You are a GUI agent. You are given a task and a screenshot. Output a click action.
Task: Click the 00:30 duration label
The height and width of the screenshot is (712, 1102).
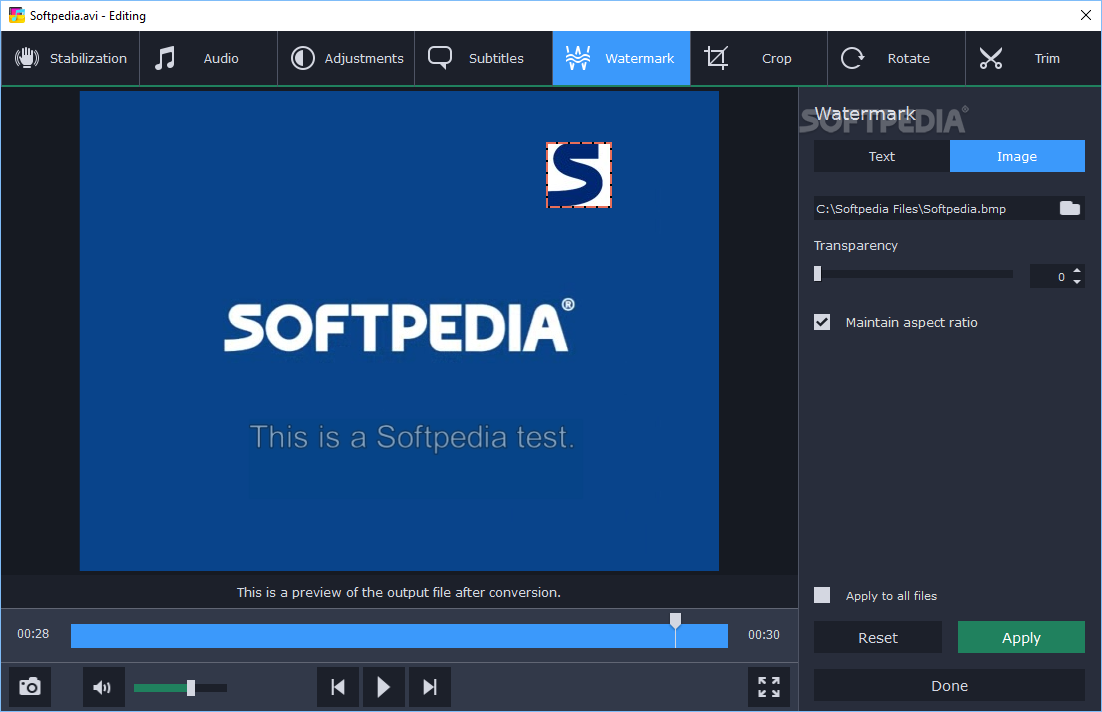(x=764, y=635)
